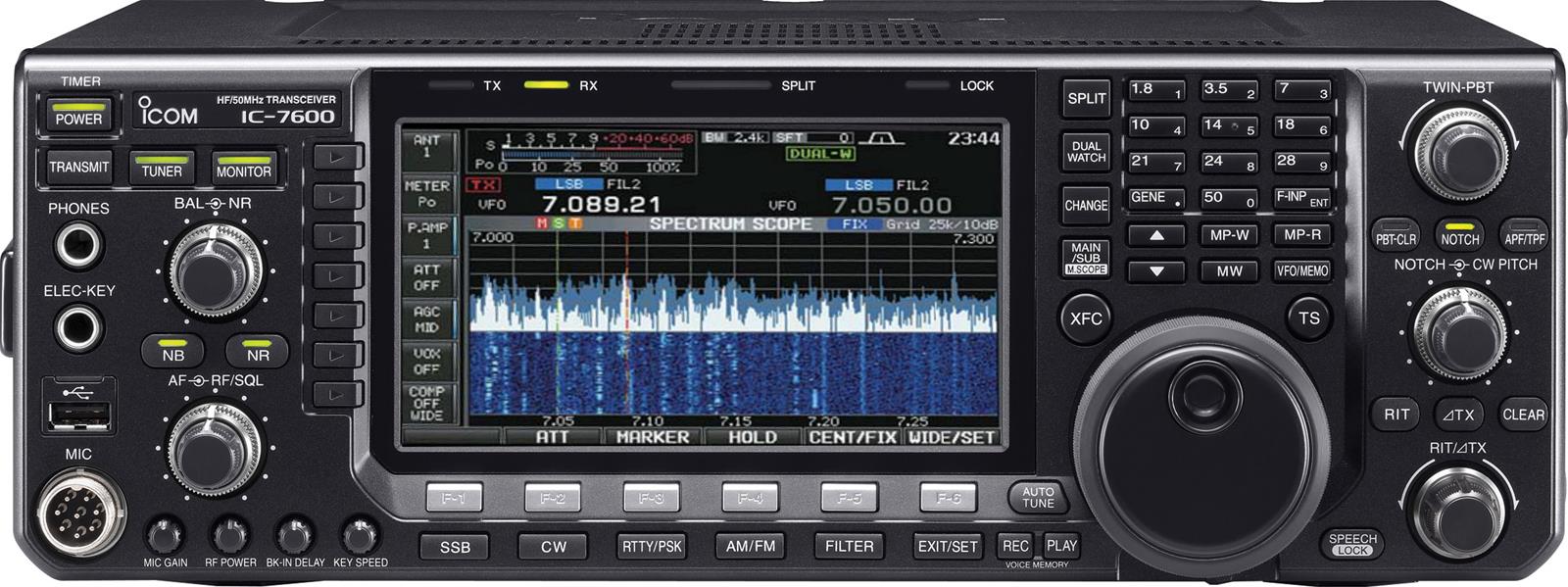This screenshot has height=587, width=1568.
Task: Click the MARKER label on the display
Action: click(653, 437)
